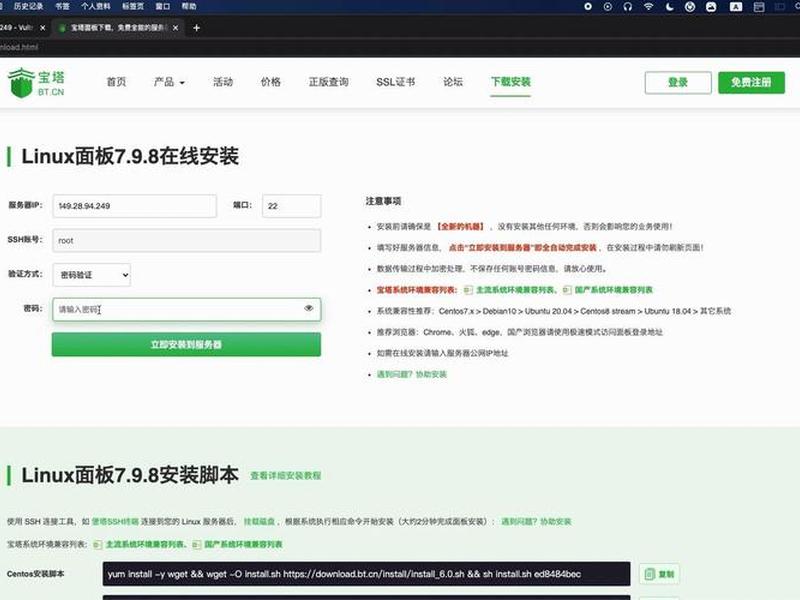The height and width of the screenshot is (600, 800).
Task: Click the 免费注册 button
Action: 752,83
